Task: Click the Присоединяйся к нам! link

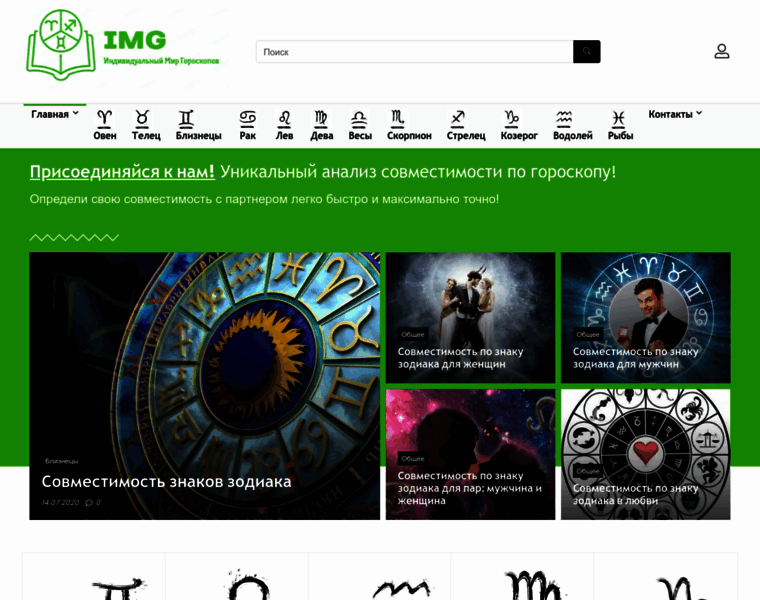Action: point(122,172)
